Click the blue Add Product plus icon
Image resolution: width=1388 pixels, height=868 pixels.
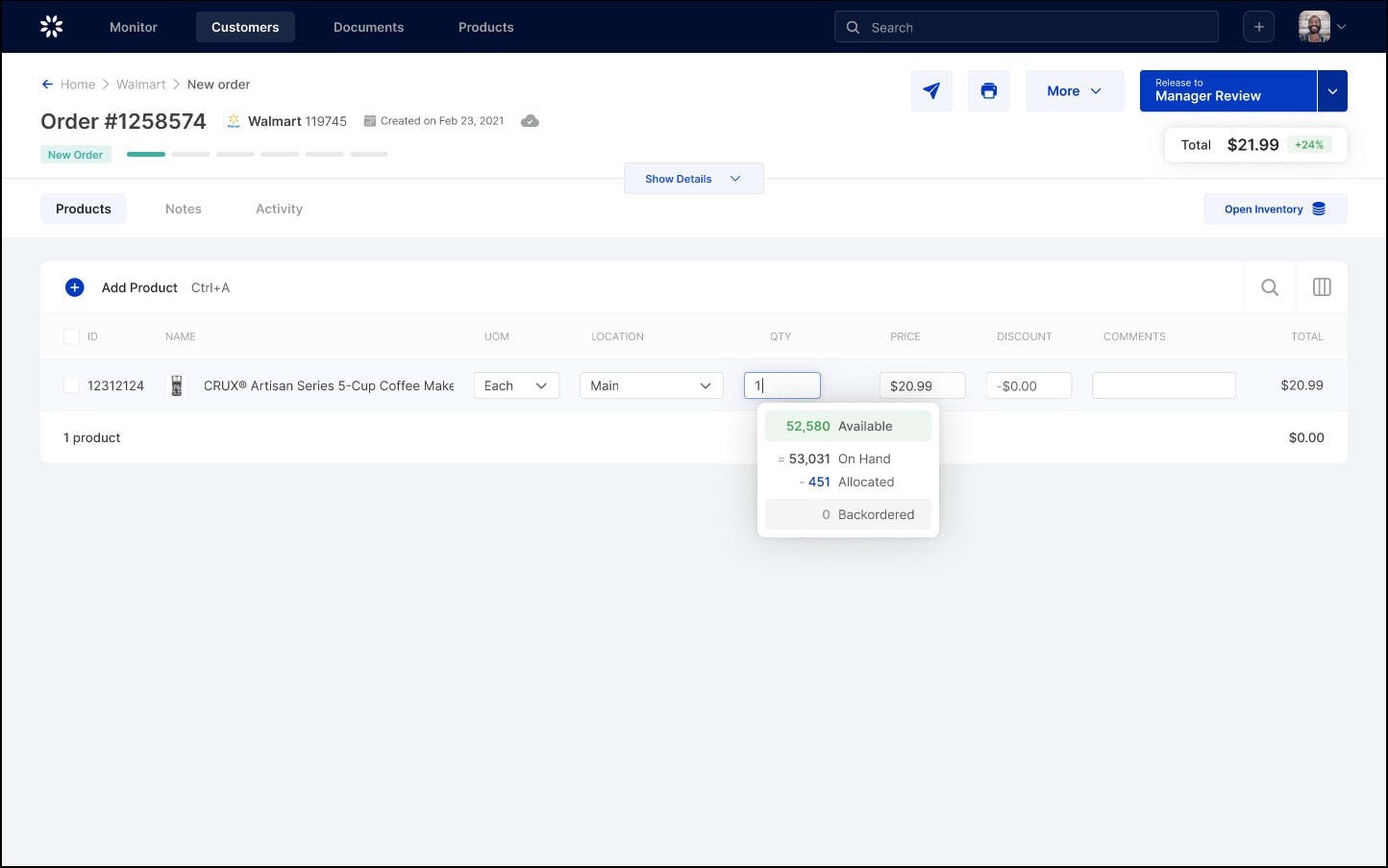(74, 287)
